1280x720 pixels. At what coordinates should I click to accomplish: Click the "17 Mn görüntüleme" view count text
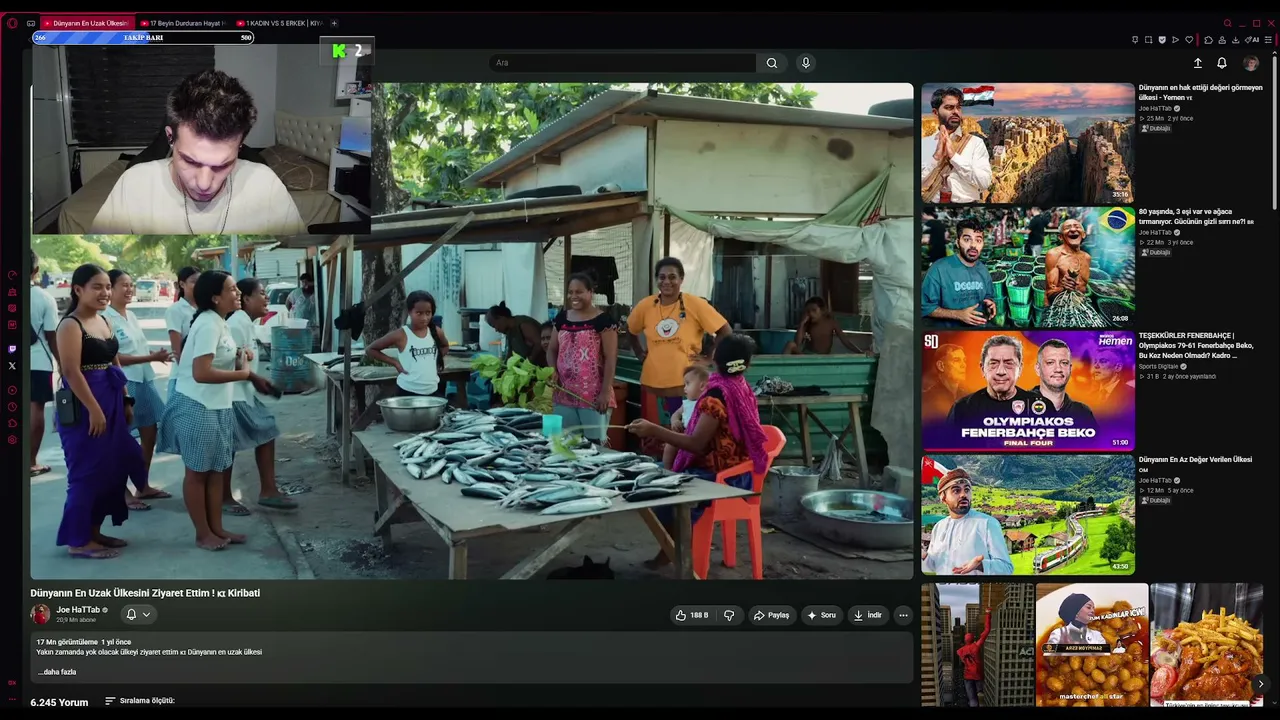tap(67, 642)
